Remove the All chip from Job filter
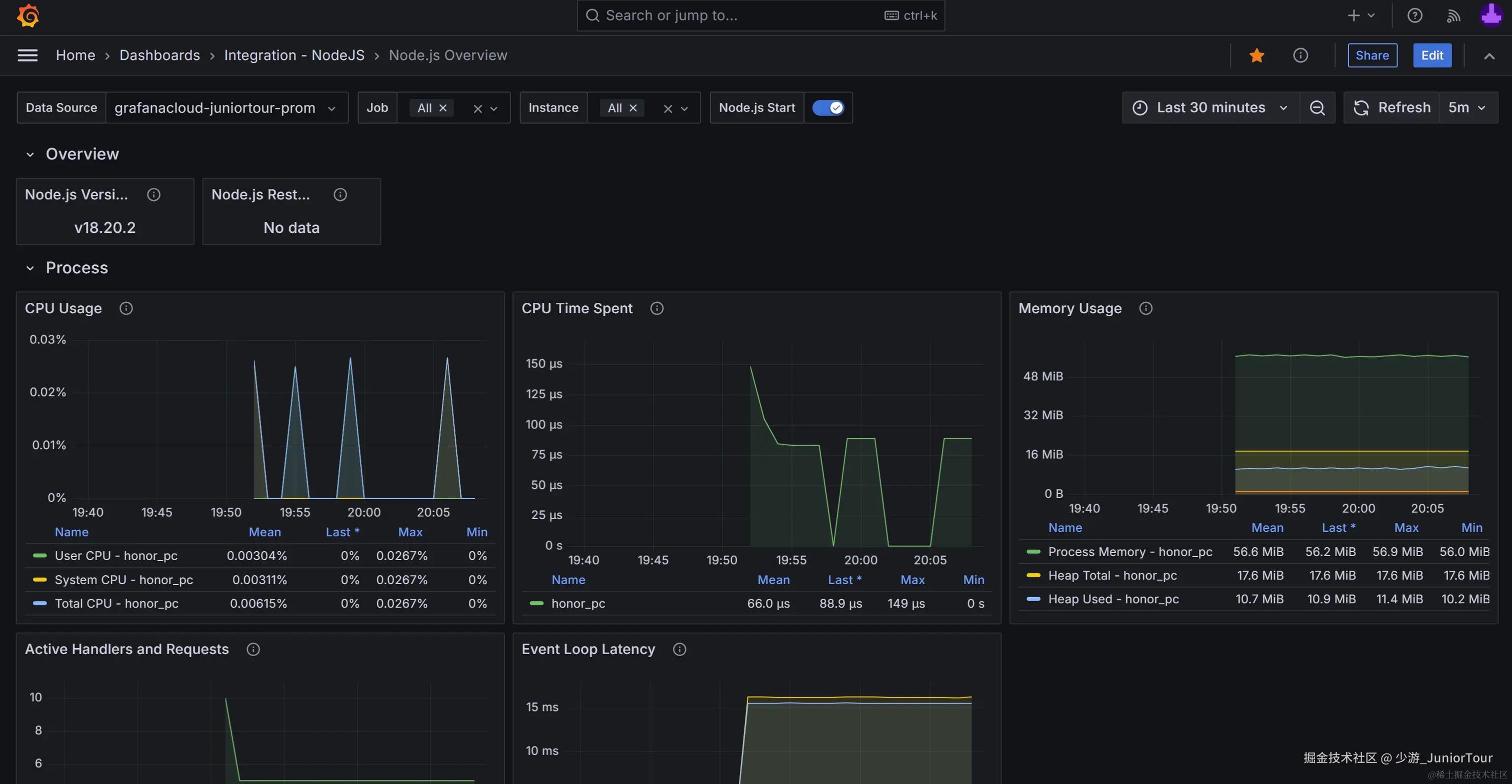1512x784 pixels. pyautogui.click(x=443, y=108)
